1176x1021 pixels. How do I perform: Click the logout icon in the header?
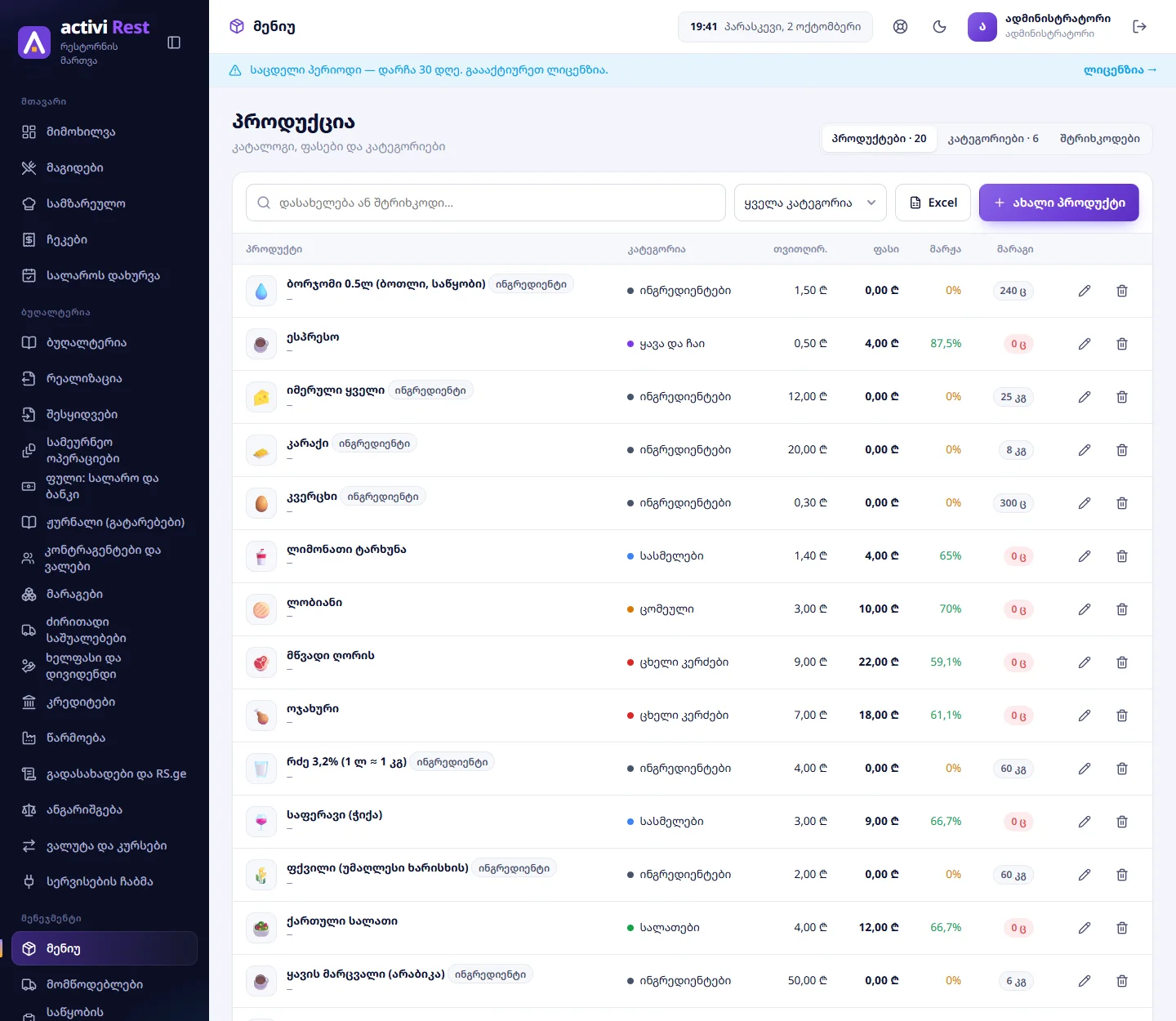[x=1140, y=27]
